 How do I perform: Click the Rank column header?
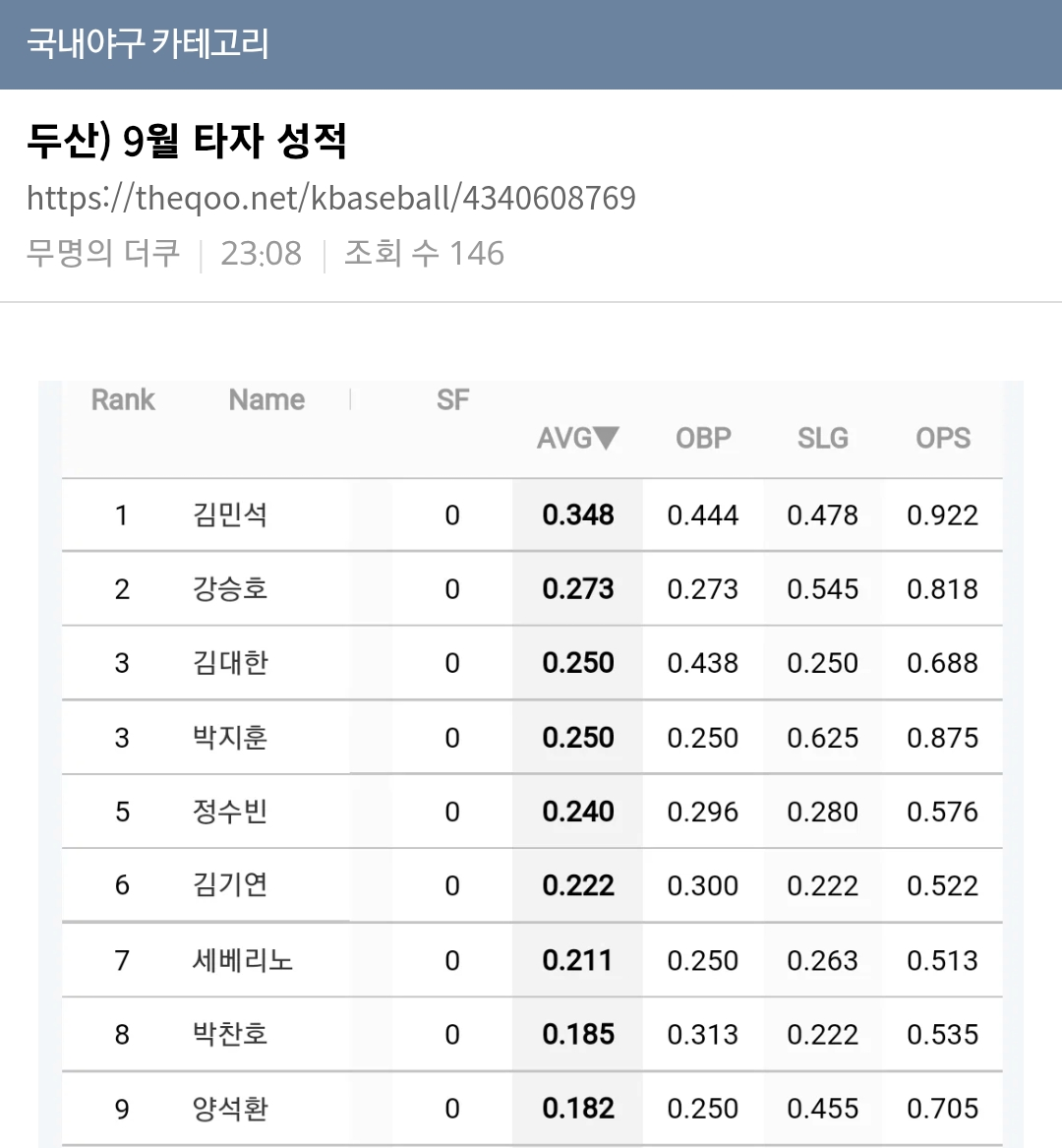pos(123,399)
